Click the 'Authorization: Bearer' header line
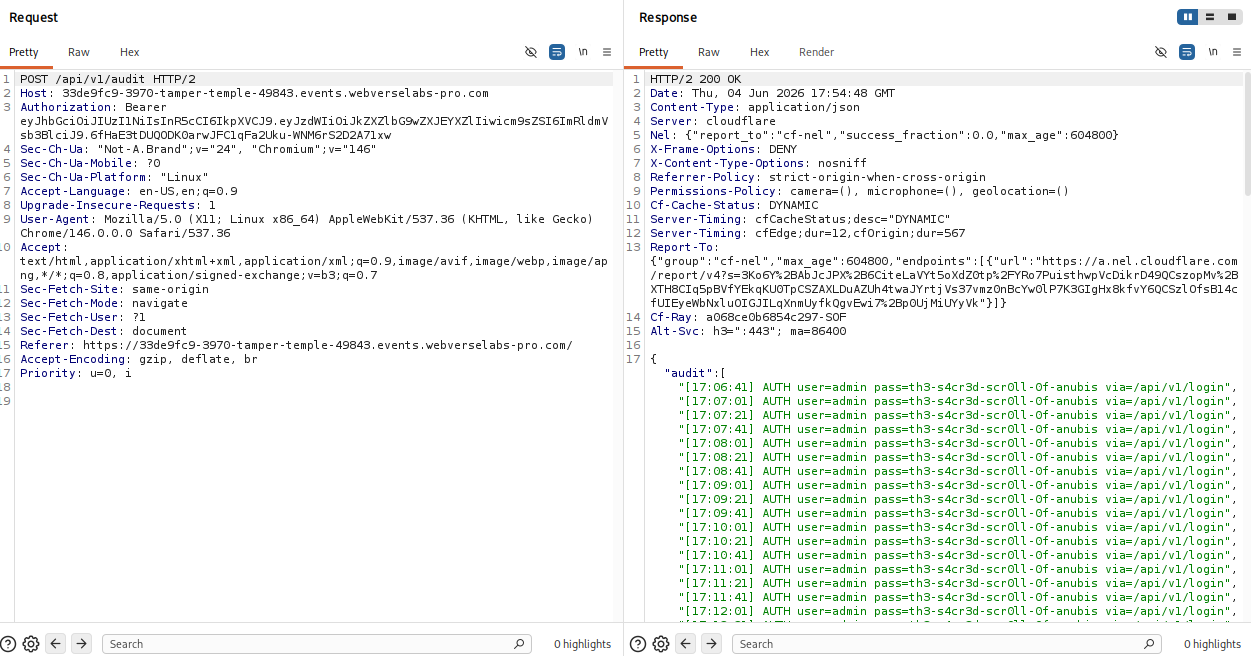 [x=93, y=107]
